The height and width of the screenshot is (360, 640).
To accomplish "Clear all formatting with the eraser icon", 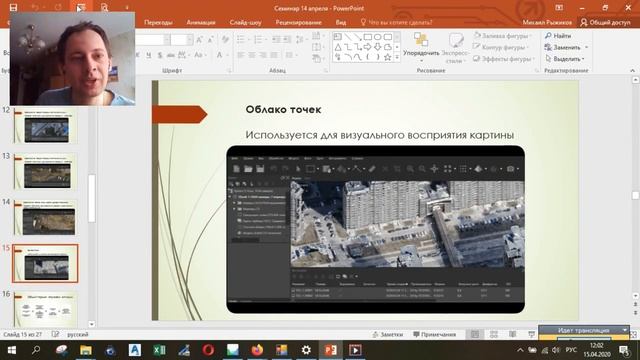I will click(x=225, y=40).
